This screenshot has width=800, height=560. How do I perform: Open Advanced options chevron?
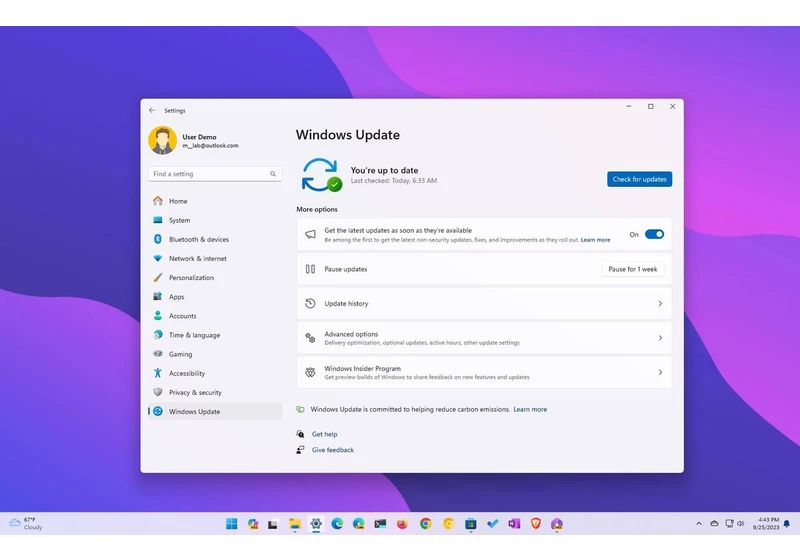point(660,338)
